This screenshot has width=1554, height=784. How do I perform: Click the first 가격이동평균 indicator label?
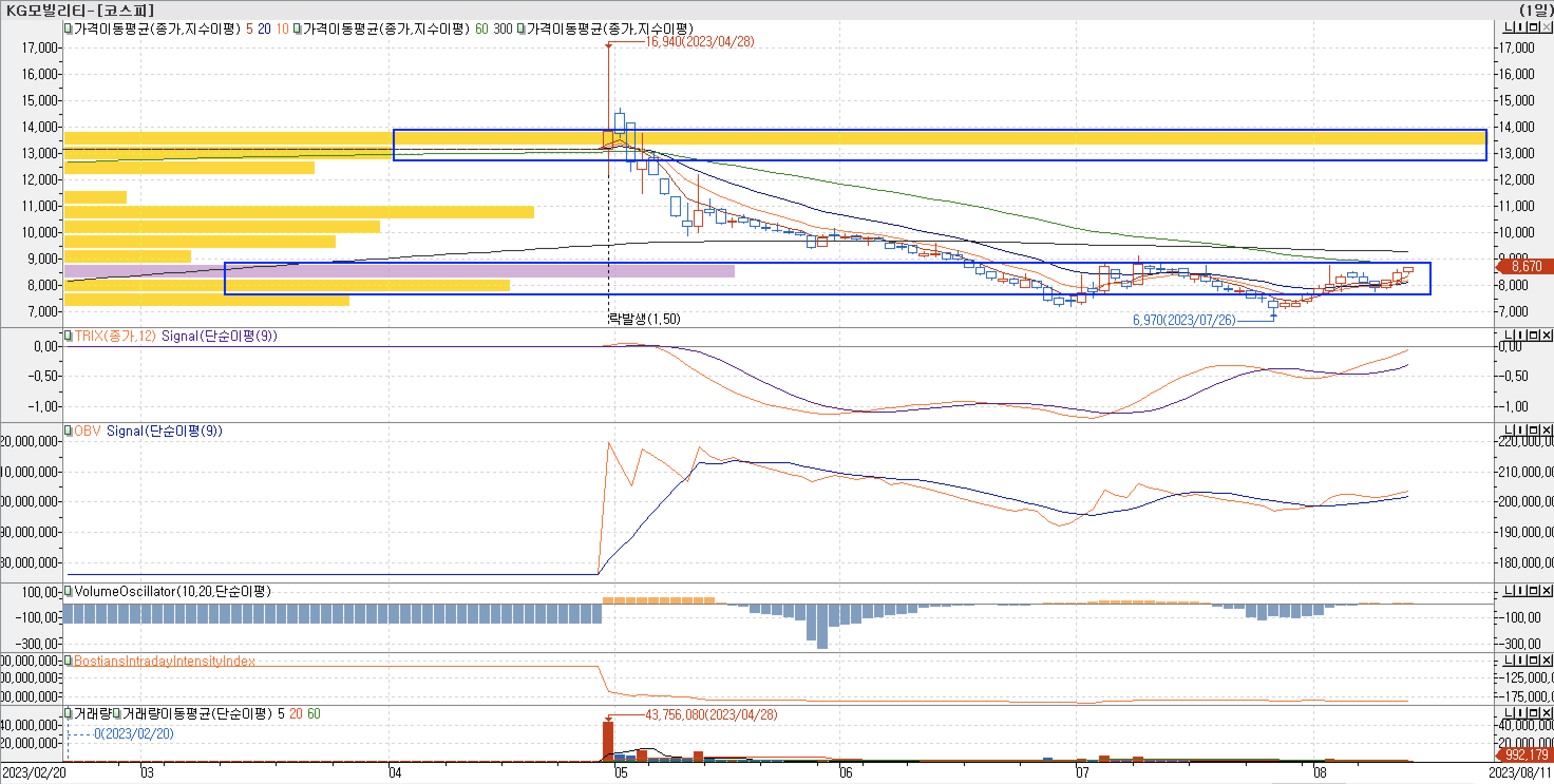pos(156,29)
